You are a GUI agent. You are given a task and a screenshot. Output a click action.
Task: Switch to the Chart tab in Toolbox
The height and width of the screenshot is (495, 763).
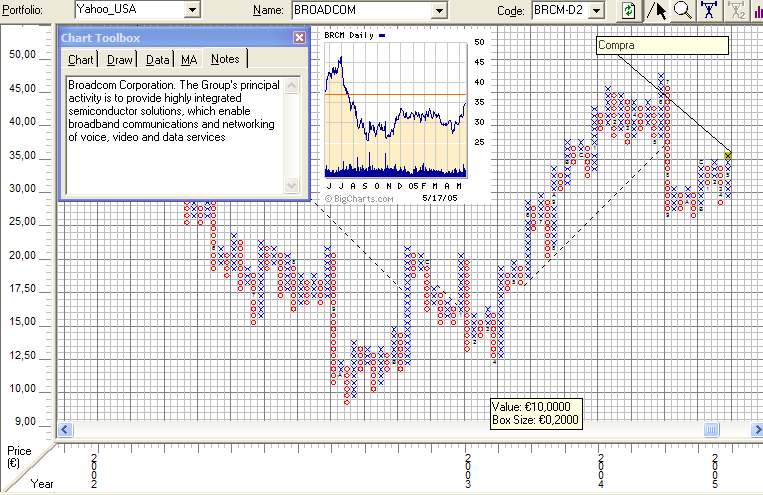(80, 59)
